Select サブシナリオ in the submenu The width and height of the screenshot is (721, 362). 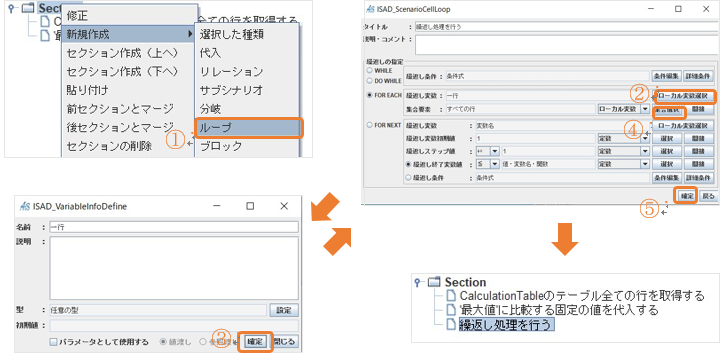coord(248,90)
